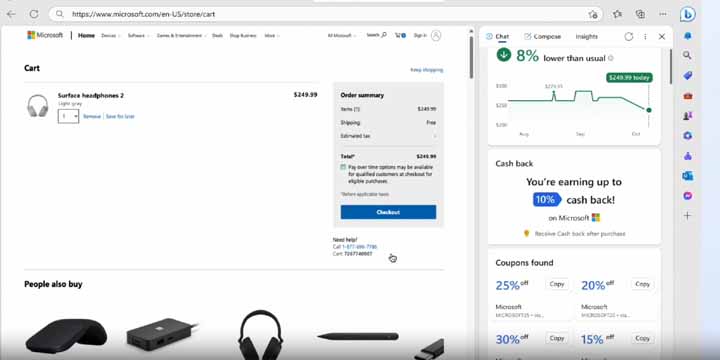Open the blue shopping tag sidebar icon
This screenshot has height=360, width=720.
point(687,75)
